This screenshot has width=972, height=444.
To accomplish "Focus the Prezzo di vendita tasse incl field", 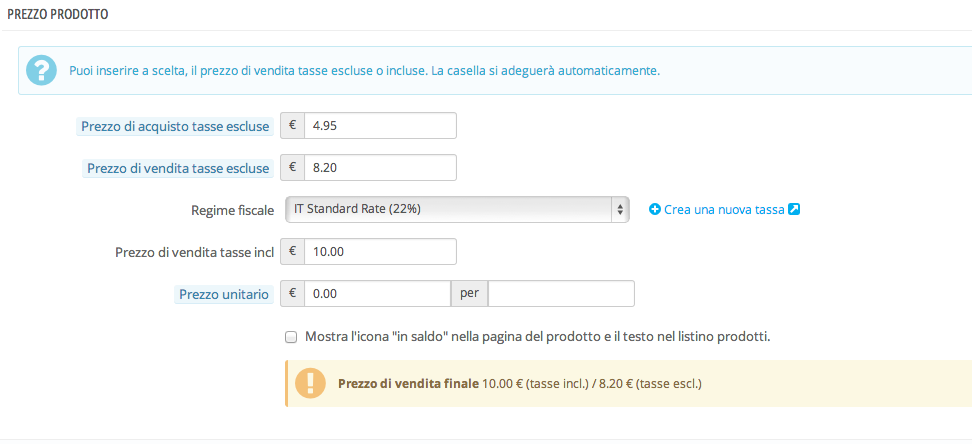I will (x=380, y=252).
